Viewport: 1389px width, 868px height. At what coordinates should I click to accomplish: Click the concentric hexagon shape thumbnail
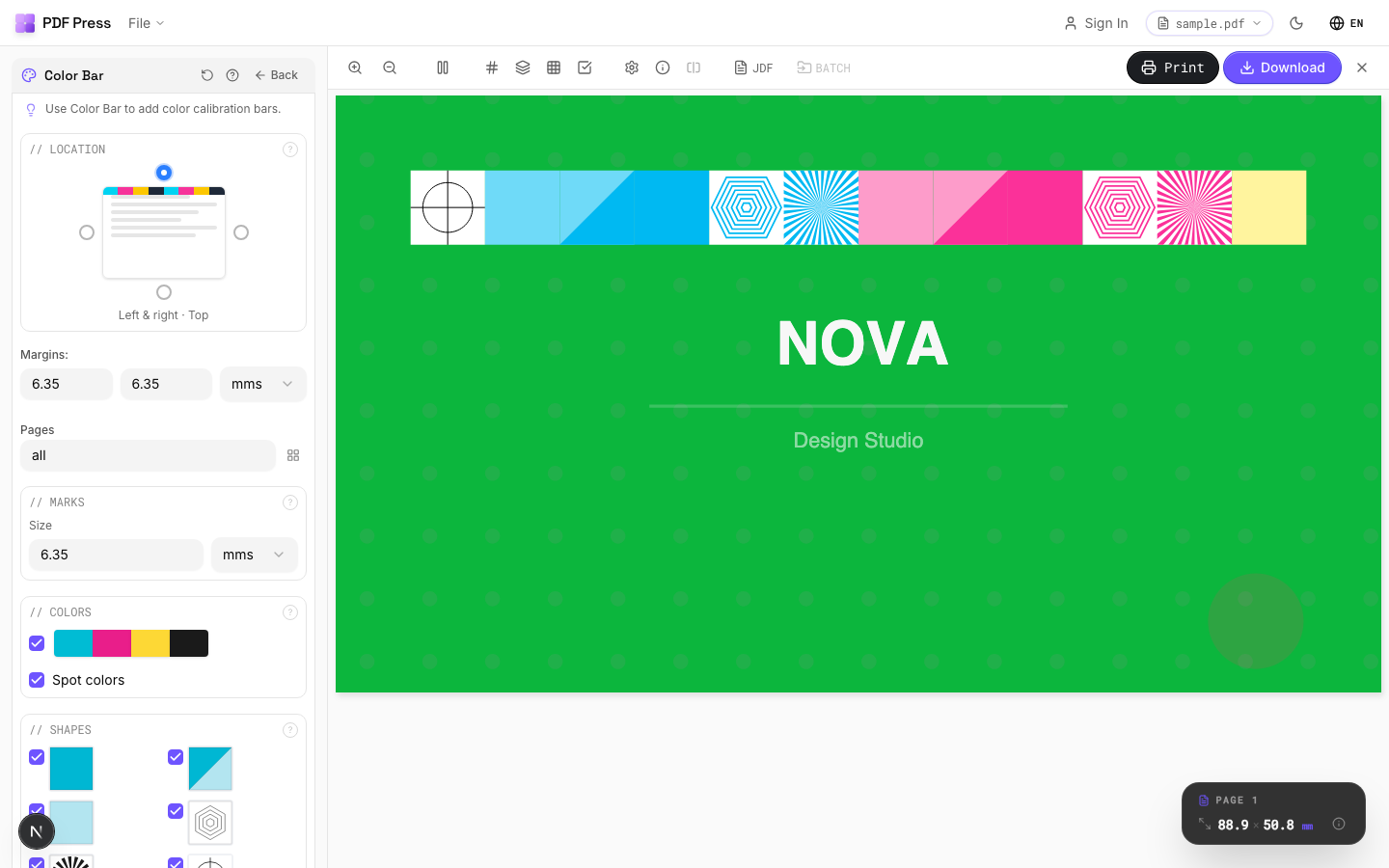(210, 823)
